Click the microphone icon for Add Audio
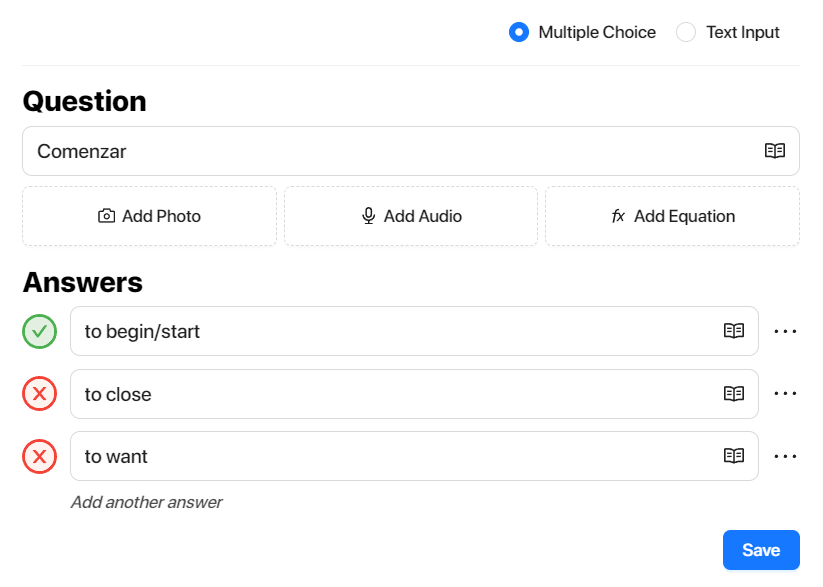 pos(368,216)
